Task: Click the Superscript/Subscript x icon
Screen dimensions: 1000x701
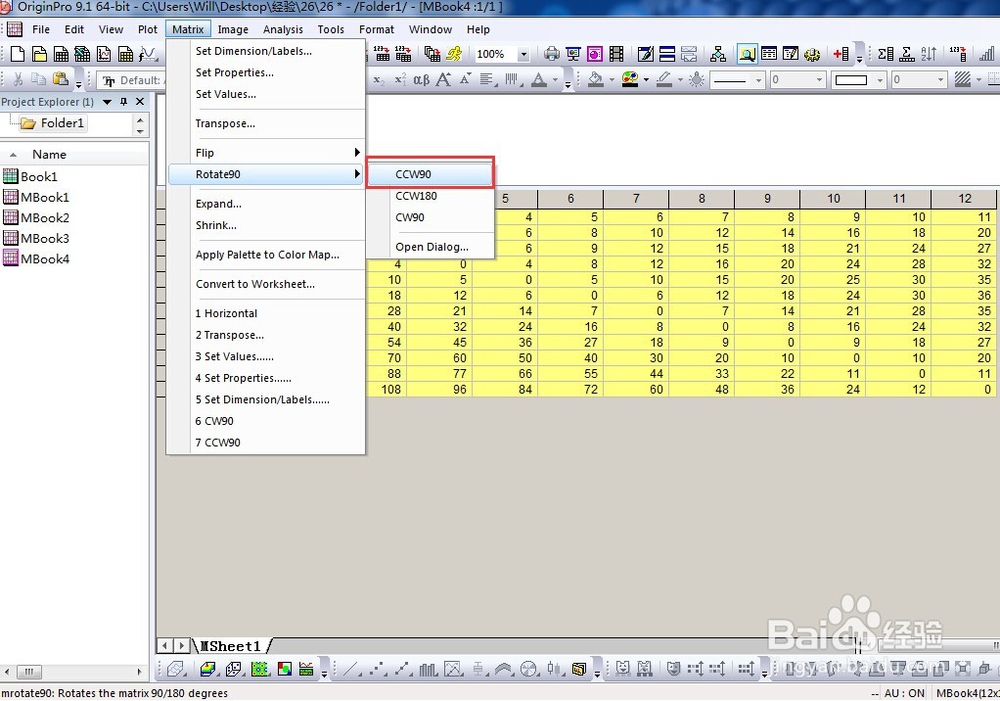Action: point(401,80)
